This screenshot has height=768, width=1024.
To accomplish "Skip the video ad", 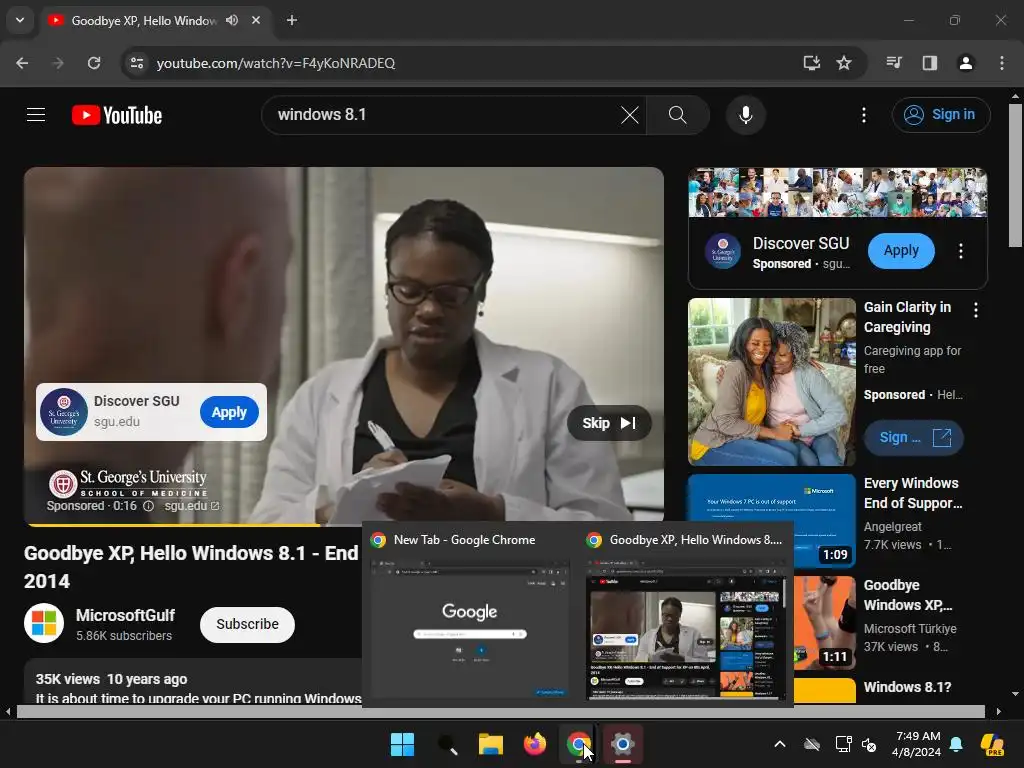I will [609, 423].
